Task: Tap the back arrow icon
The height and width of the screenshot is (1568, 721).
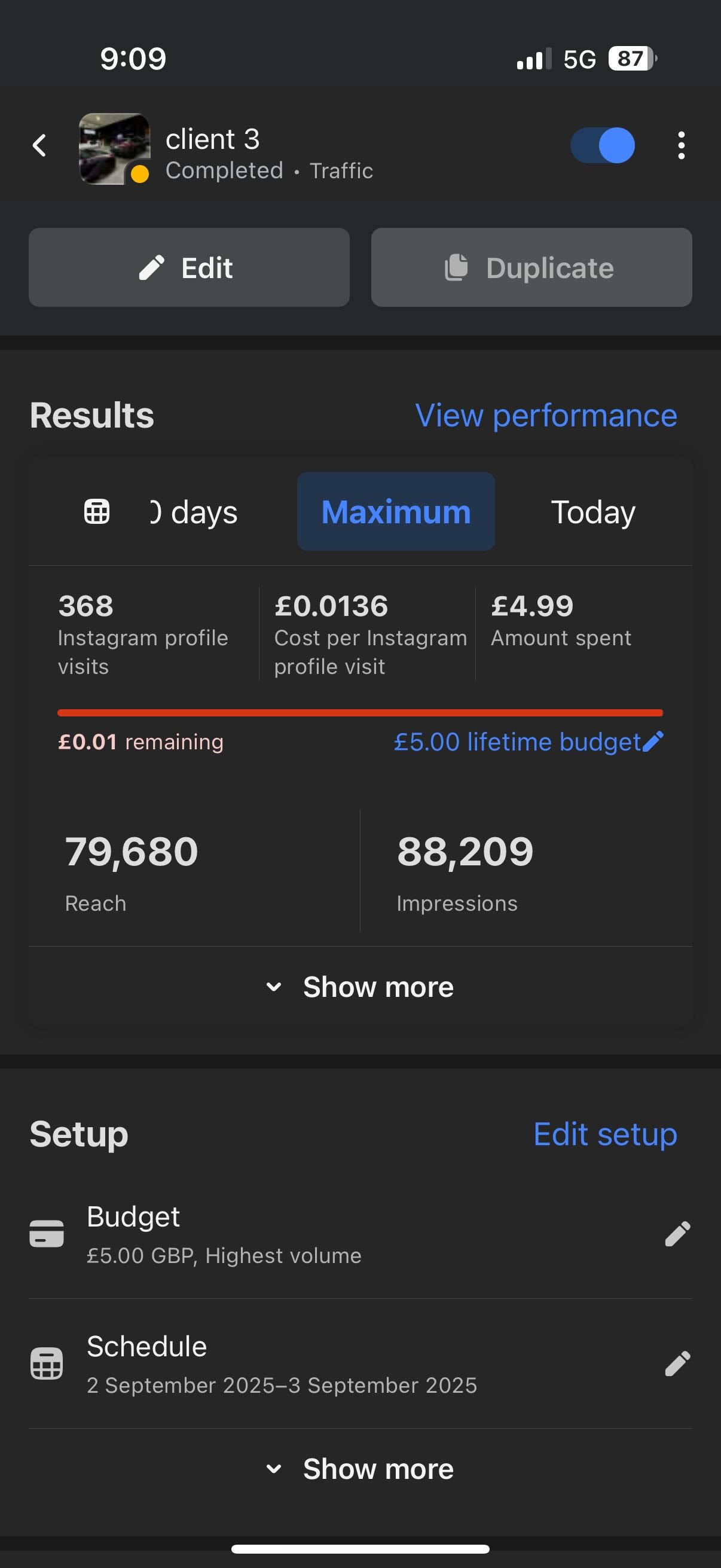Action: pyautogui.click(x=39, y=145)
